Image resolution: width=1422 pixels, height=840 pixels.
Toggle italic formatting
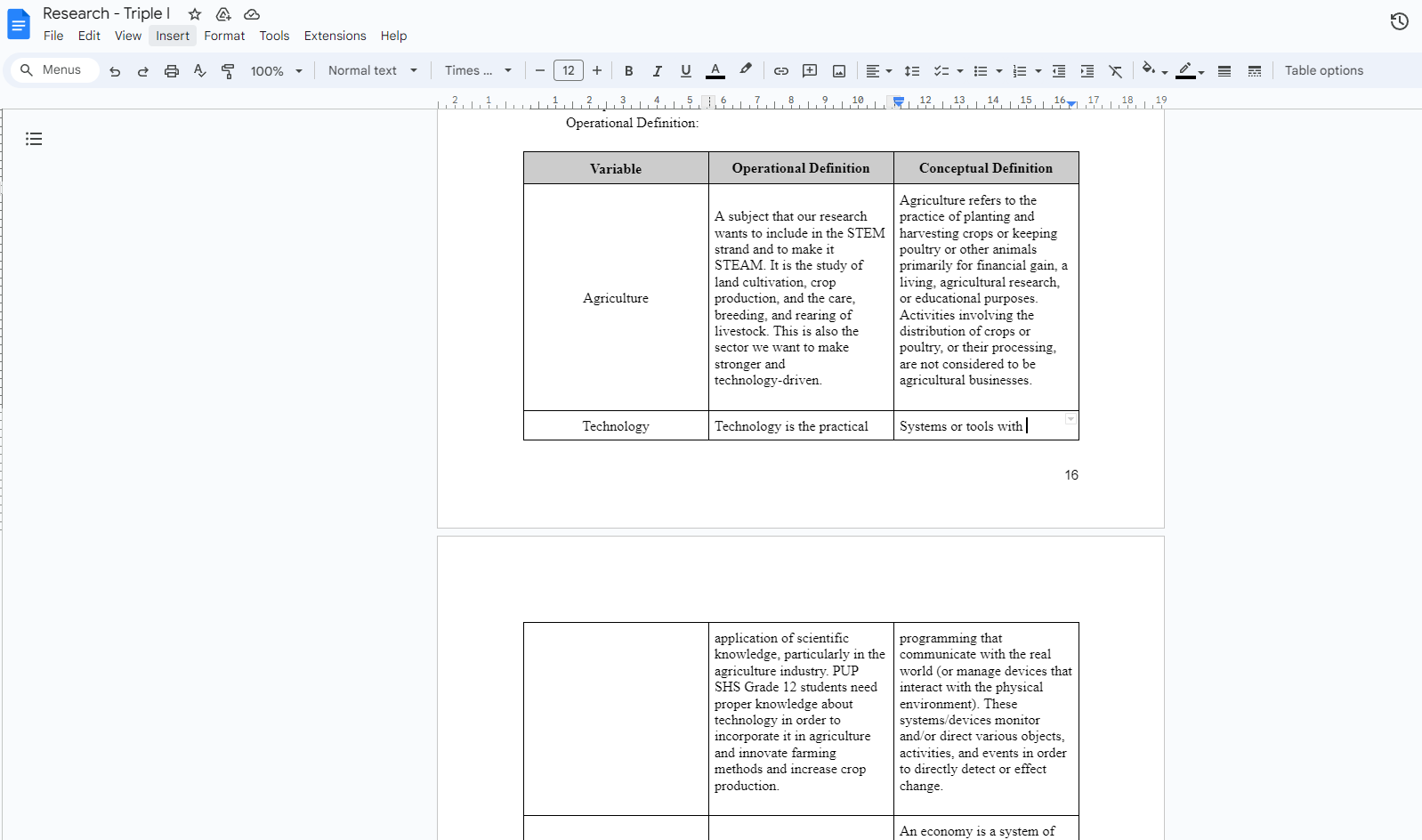coord(658,71)
